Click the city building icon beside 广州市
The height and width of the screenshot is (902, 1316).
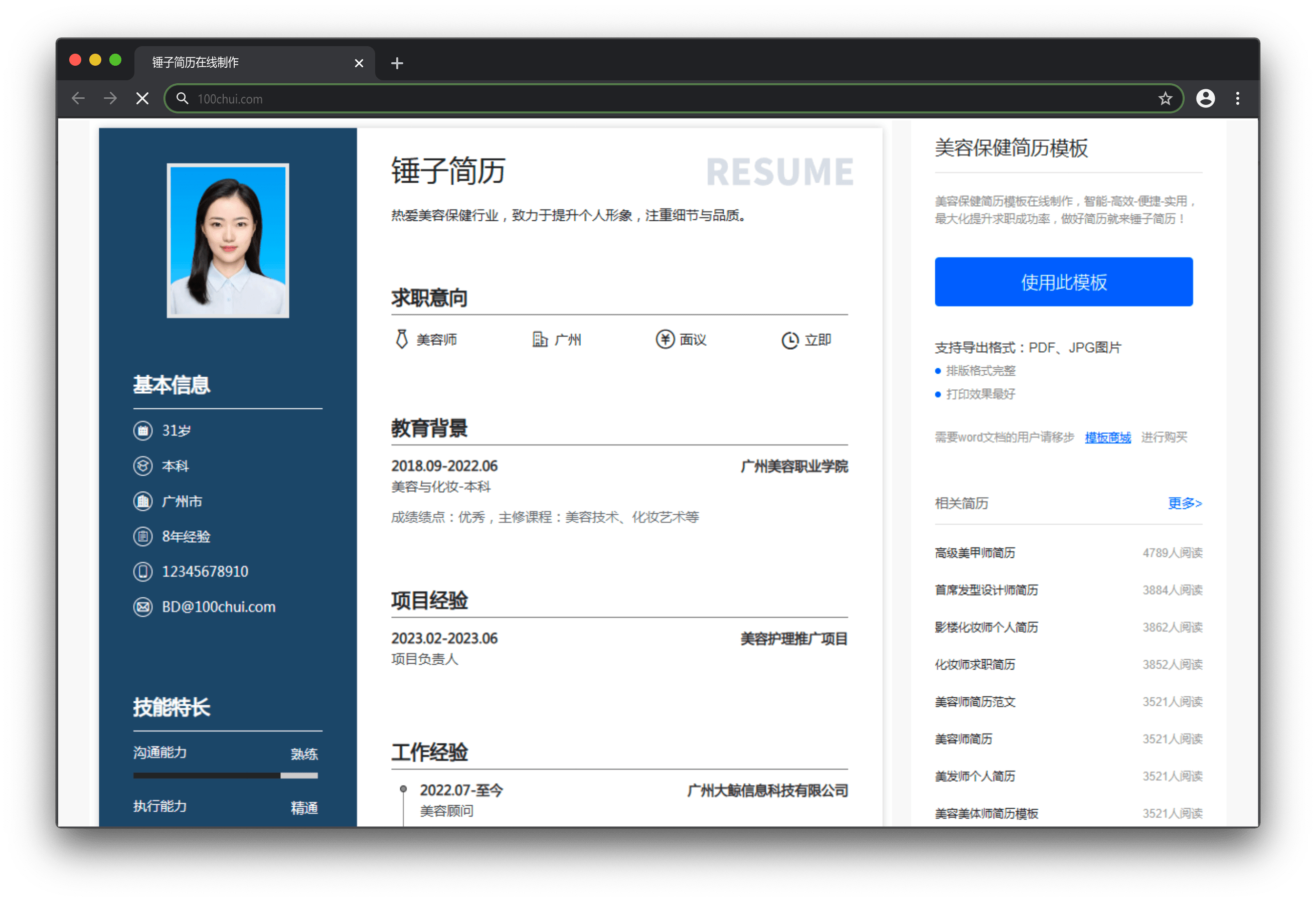pos(143,502)
